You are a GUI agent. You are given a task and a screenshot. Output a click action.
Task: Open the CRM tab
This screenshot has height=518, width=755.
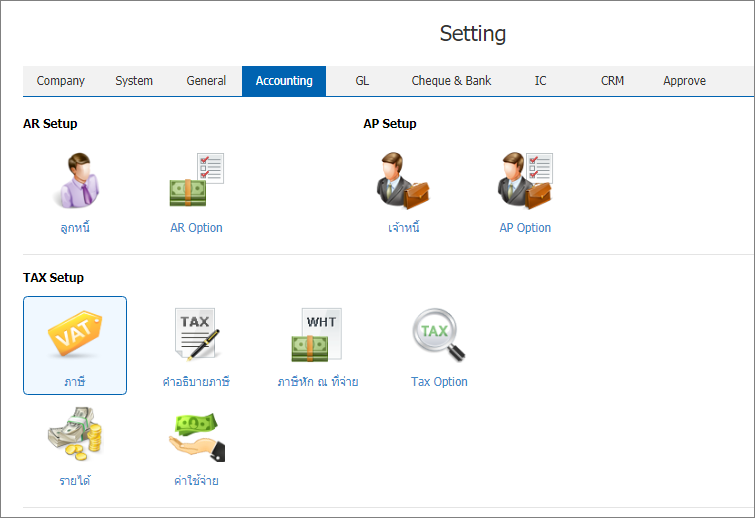(612, 81)
